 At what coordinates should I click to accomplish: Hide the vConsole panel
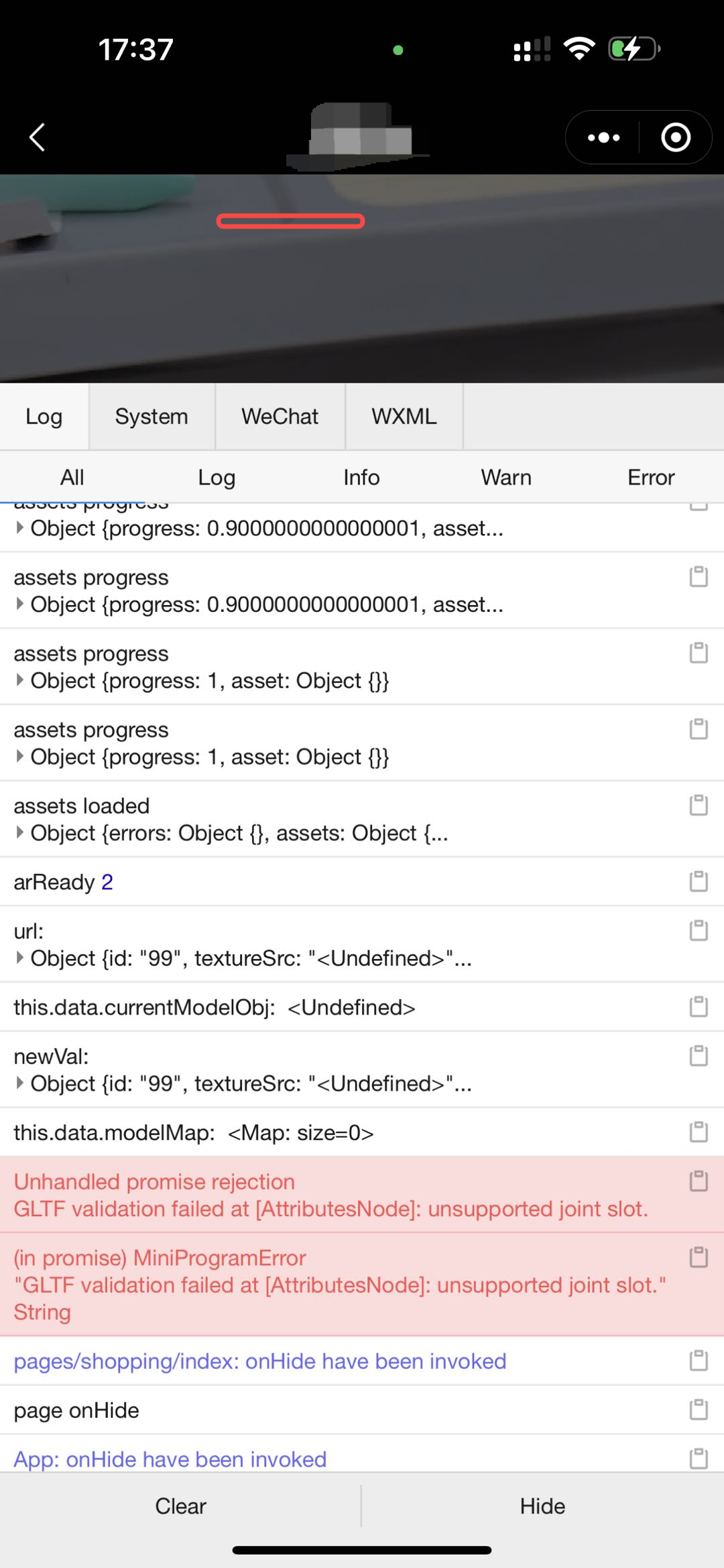coord(542,1506)
